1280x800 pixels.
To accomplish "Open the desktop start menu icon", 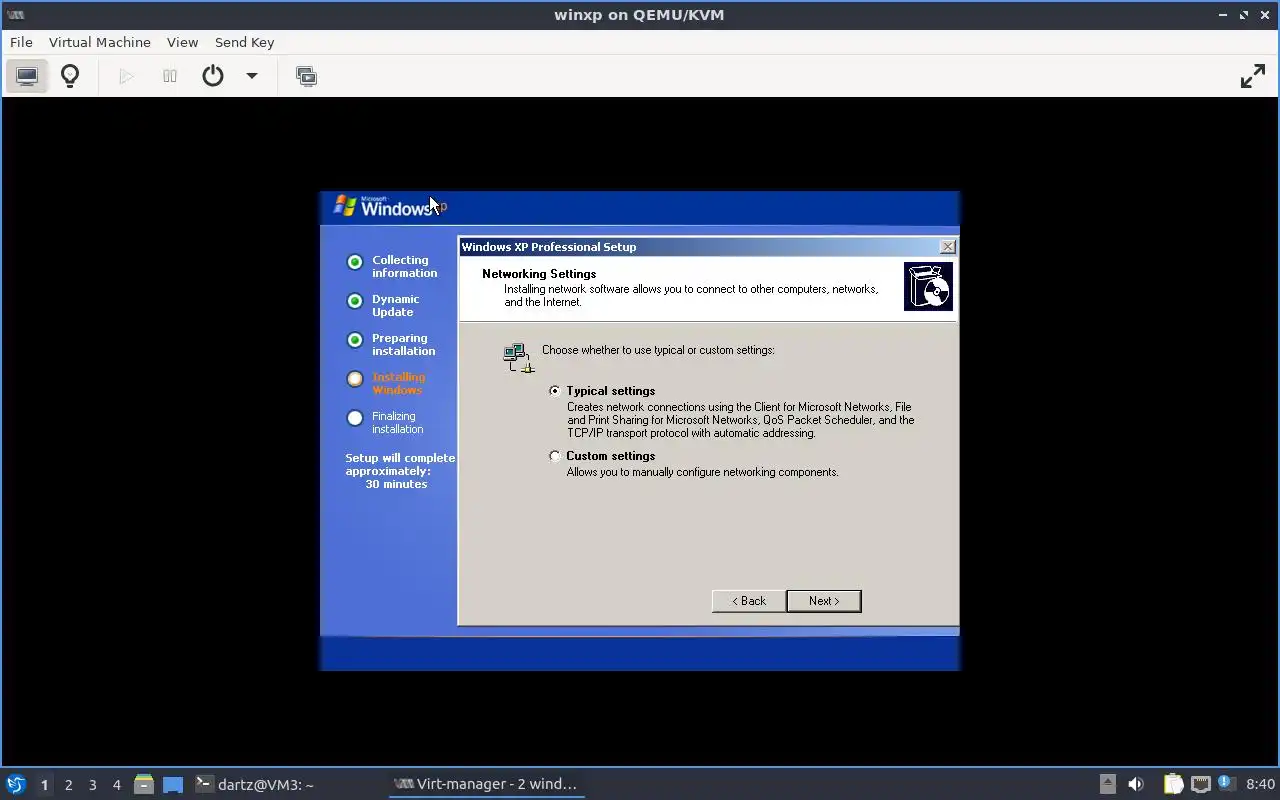I will pyautogui.click(x=16, y=784).
